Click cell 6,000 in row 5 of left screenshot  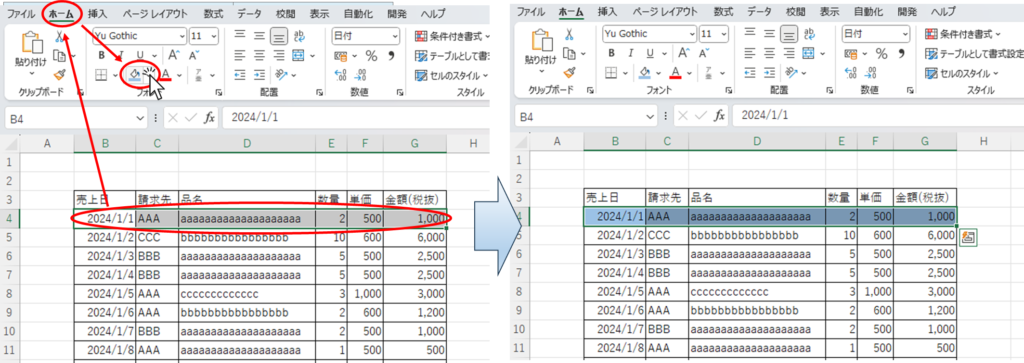click(415, 237)
